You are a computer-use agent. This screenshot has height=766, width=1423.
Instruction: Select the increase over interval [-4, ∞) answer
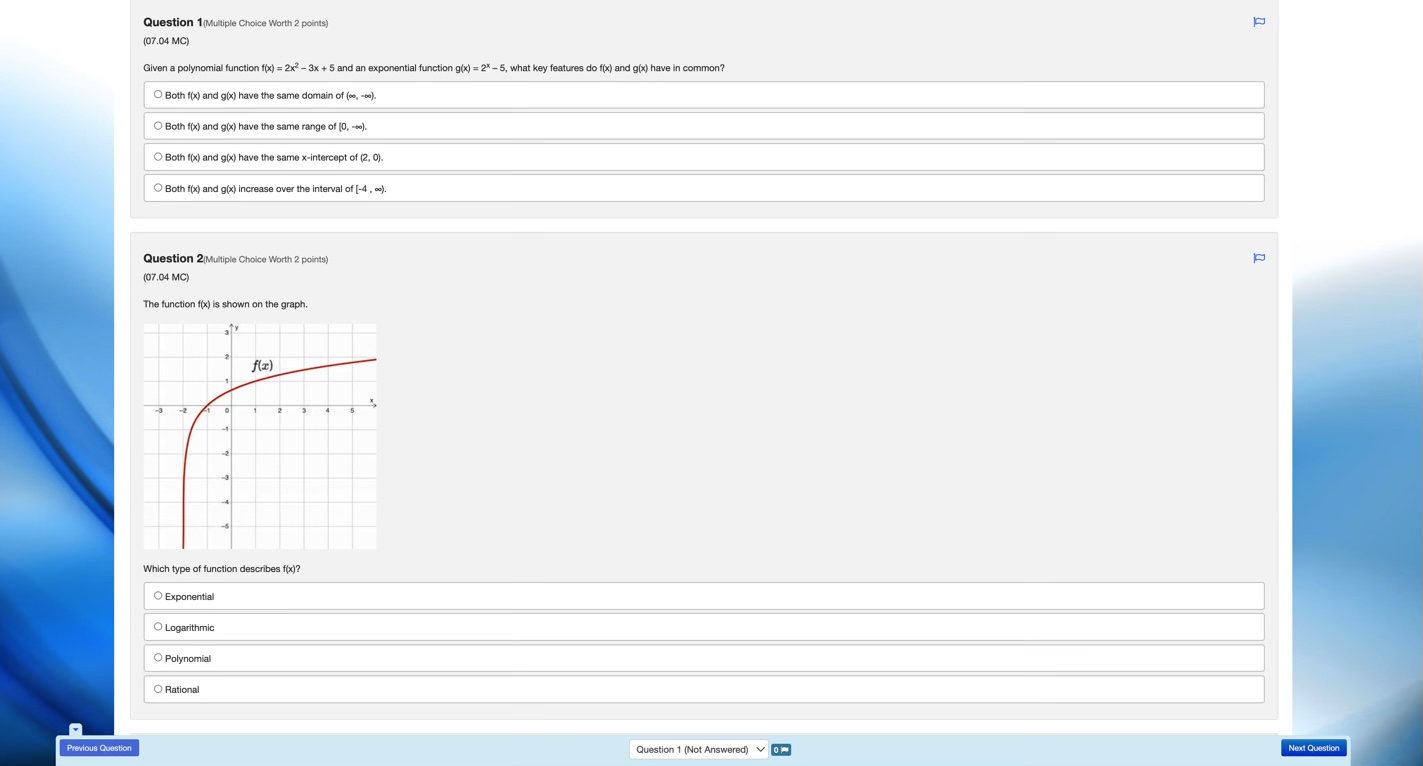tap(157, 187)
